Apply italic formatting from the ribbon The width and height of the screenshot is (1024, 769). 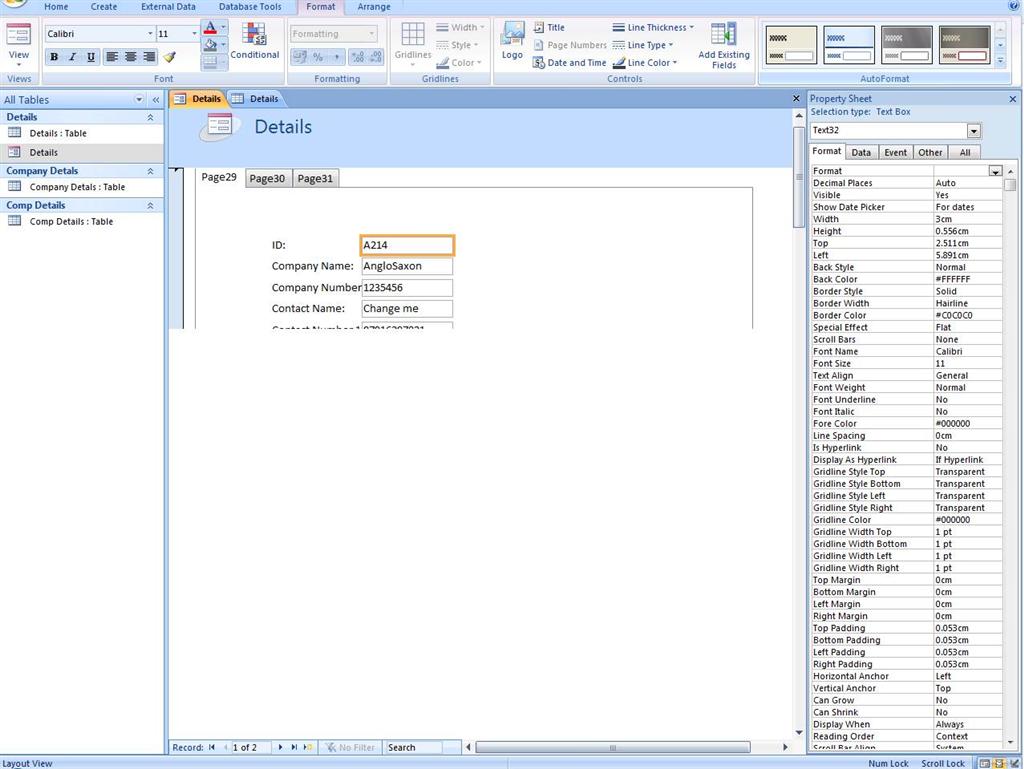71,57
